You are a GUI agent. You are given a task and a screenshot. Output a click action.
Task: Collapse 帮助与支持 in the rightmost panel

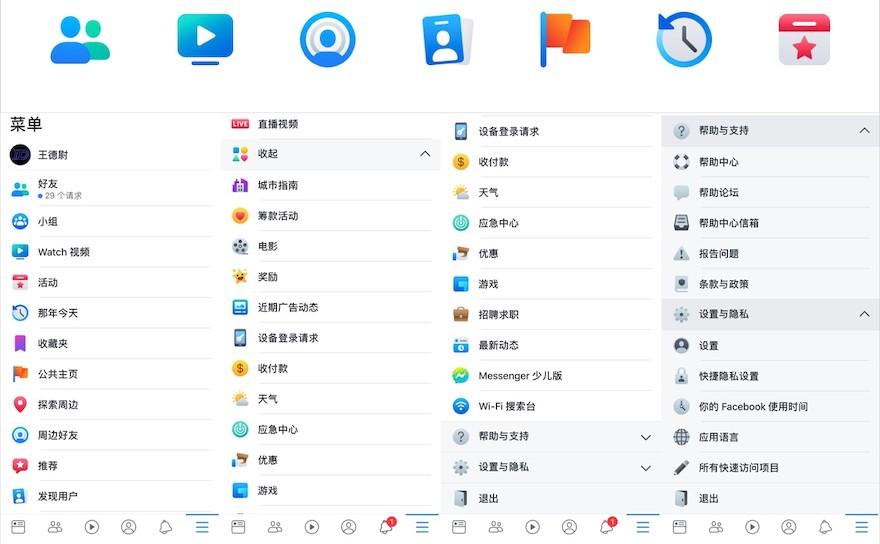[864, 131]
